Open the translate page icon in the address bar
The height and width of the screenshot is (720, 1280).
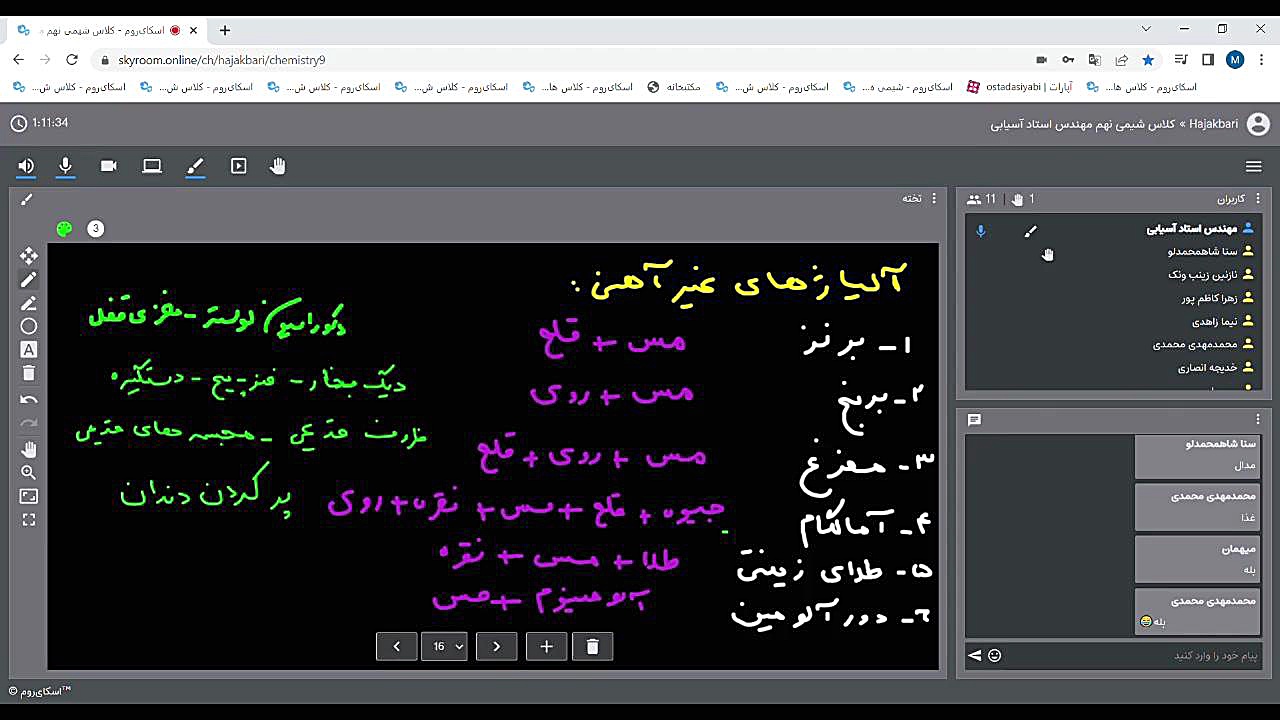pyautogui.click(x=1095, y=60)
